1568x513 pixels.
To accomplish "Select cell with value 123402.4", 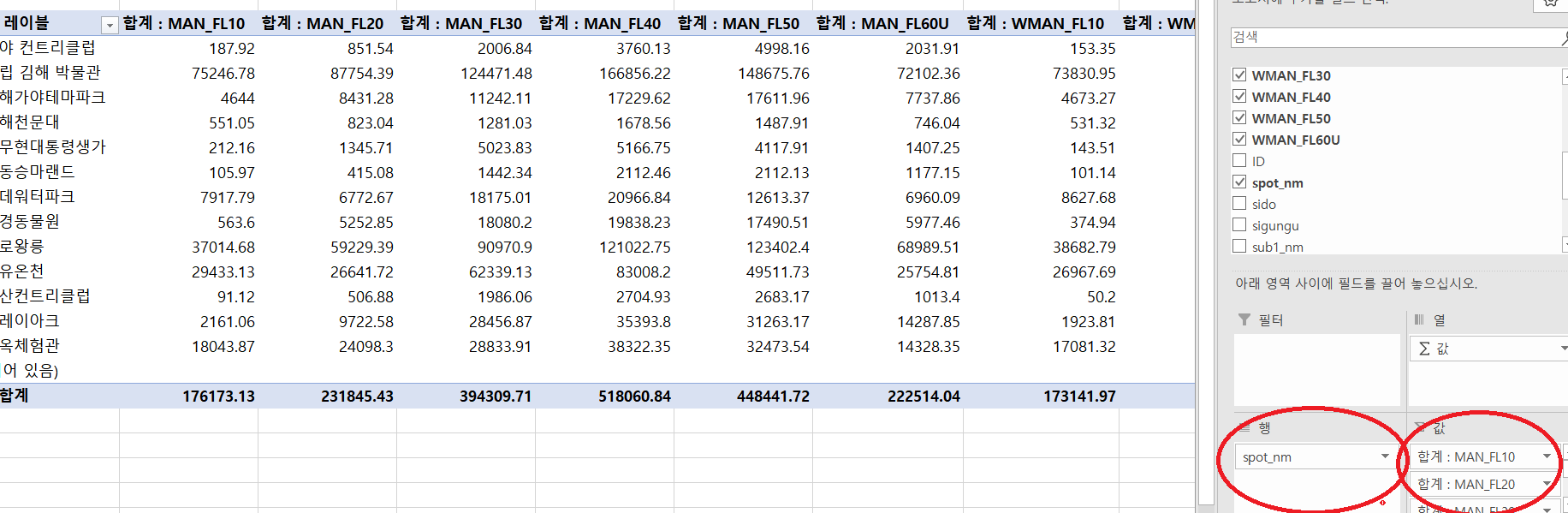I will coord(777,248).
